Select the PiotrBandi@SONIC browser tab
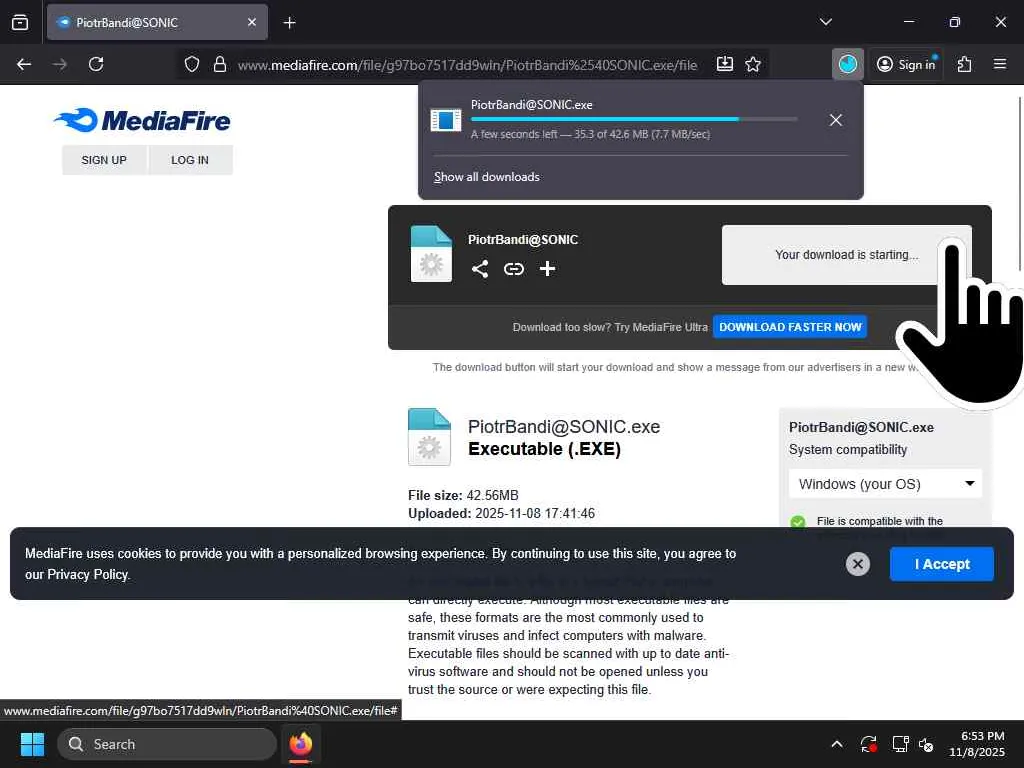The height and width of the screenshot is (768, 1024). pos(157,22)
